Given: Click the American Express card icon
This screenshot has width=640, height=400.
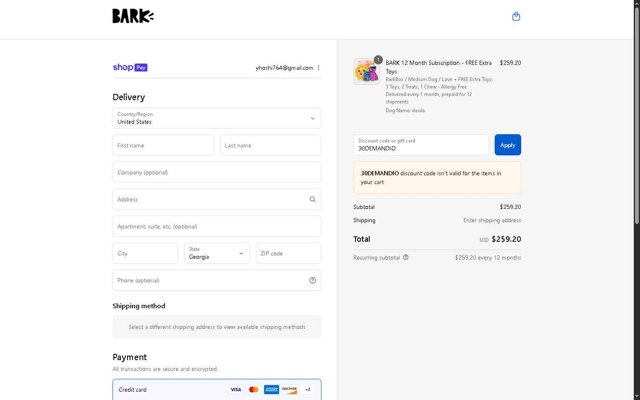Looking at the screenshot, I should pos(271,389).
